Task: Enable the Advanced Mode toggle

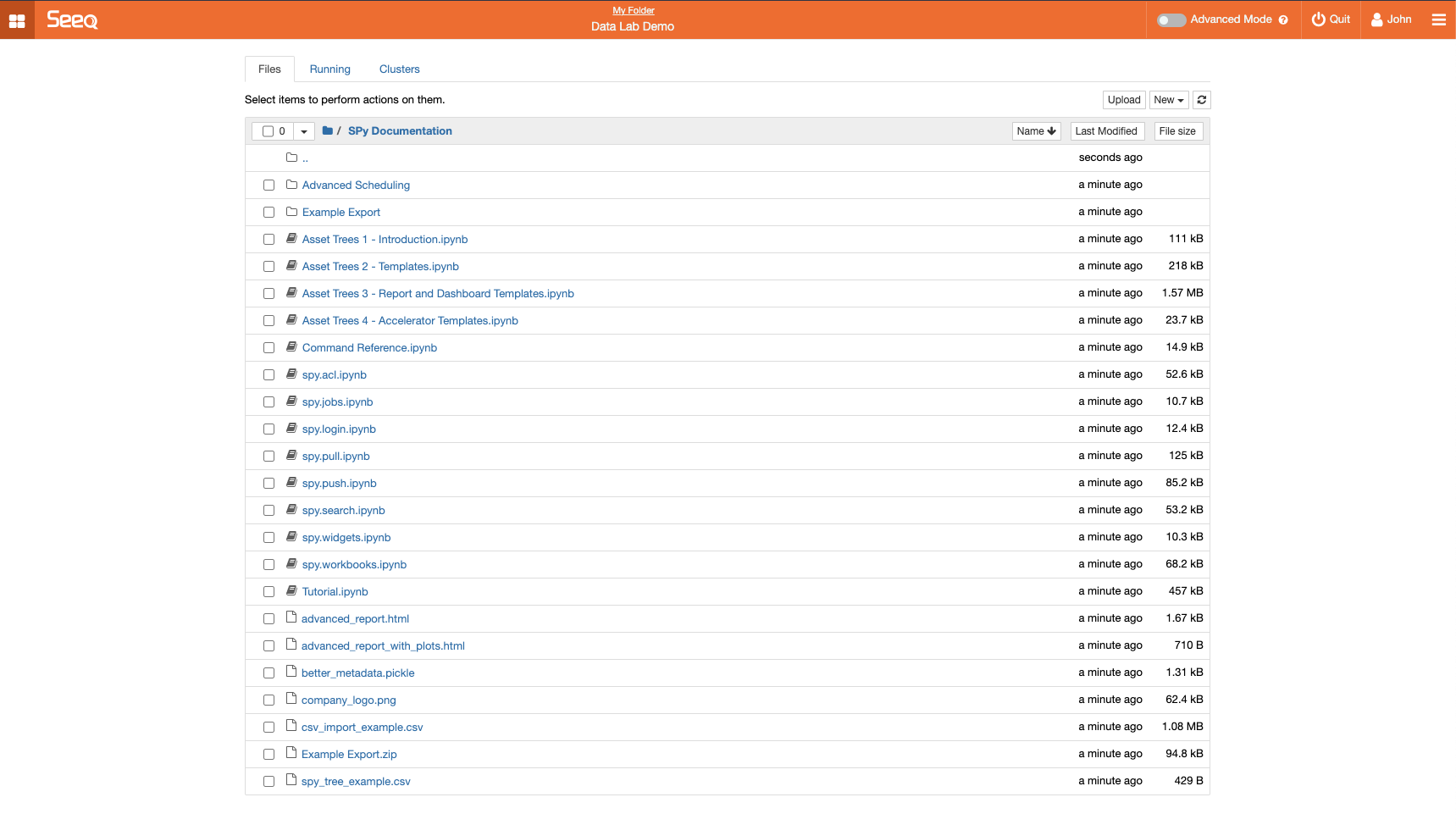Action: coord(1171,20)
